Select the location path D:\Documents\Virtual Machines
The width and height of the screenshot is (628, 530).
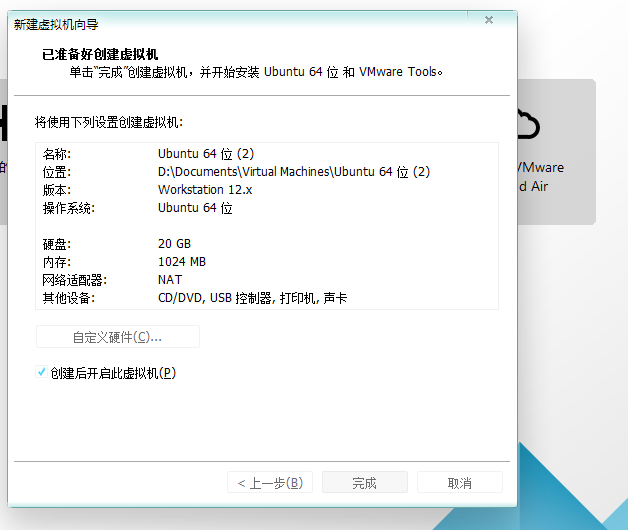294,171
